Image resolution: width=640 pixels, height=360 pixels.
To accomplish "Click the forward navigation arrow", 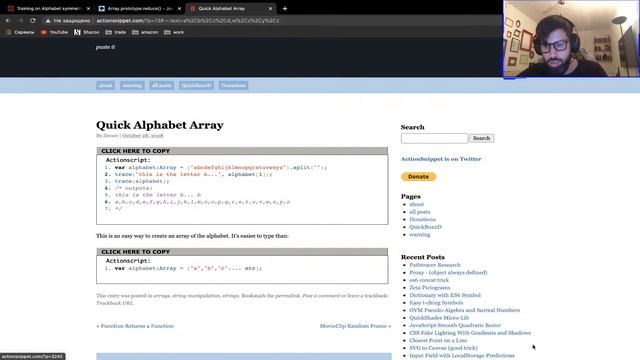I will pos(20,20).
